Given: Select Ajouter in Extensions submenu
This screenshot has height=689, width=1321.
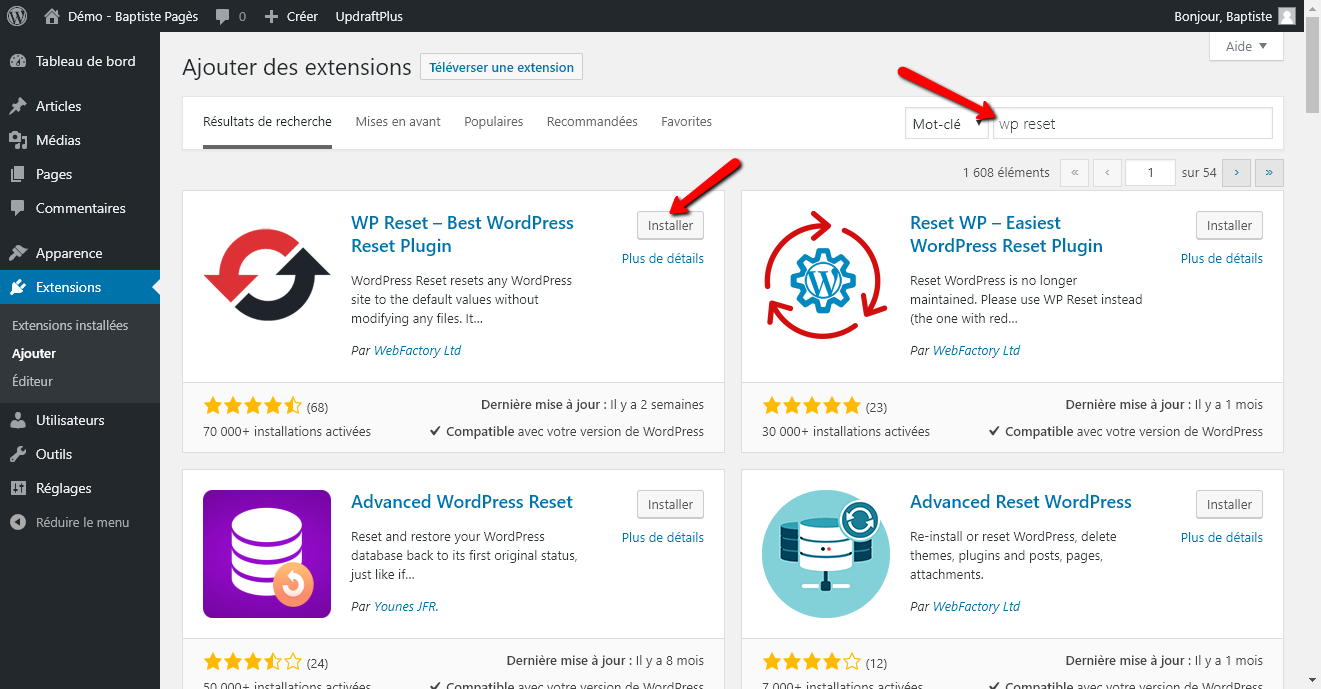Looking at the screenshot, I should point(34,353).
